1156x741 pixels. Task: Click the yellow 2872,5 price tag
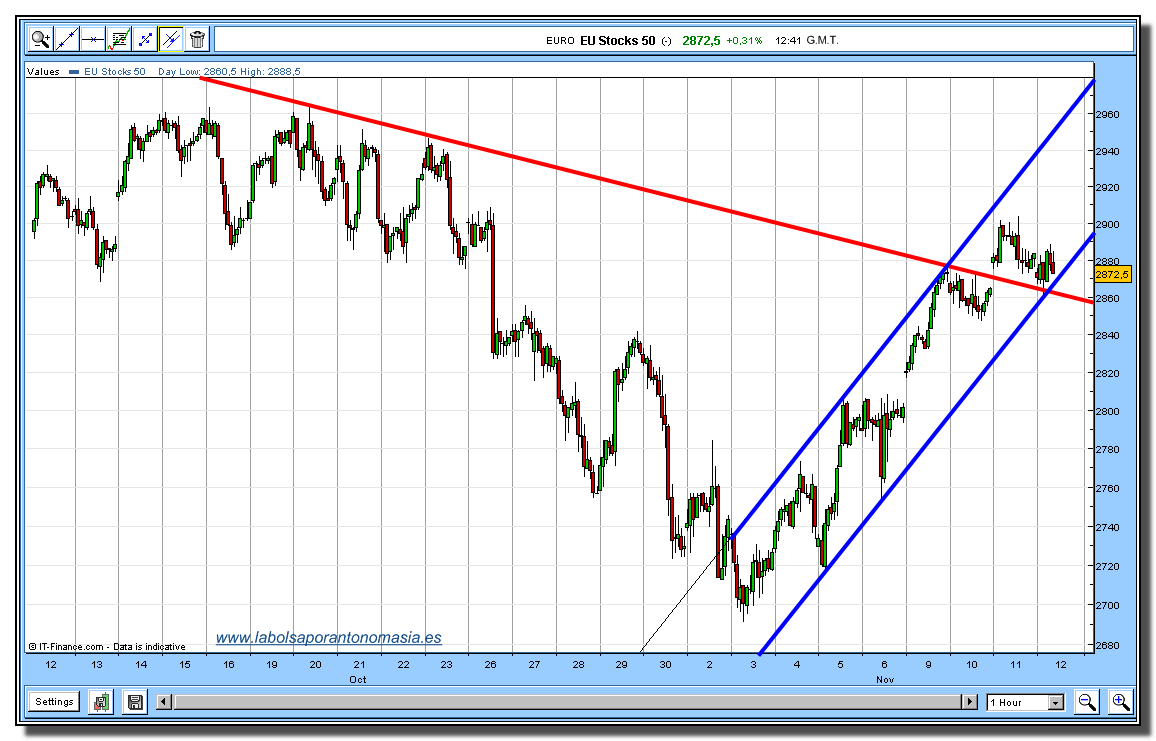point(1112,274)
